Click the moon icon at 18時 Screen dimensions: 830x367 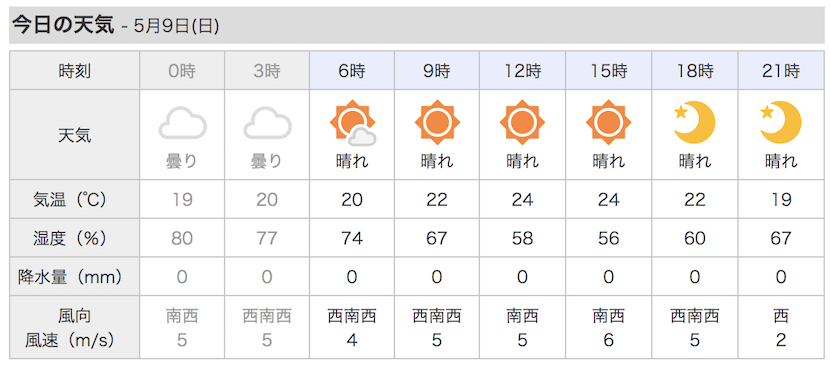pyautogui.click(x=694, y=122)
